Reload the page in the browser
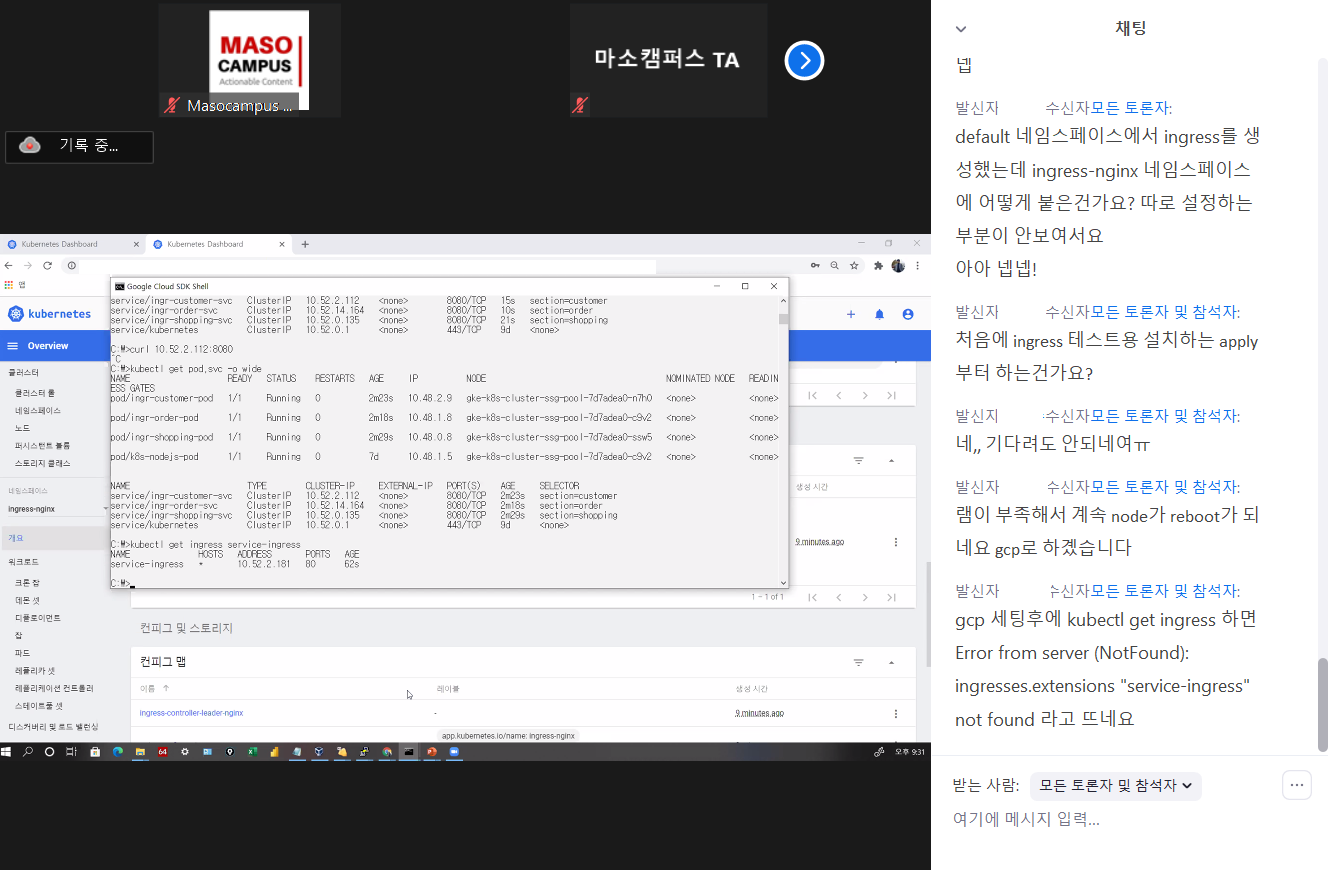 tap(47, 265)
